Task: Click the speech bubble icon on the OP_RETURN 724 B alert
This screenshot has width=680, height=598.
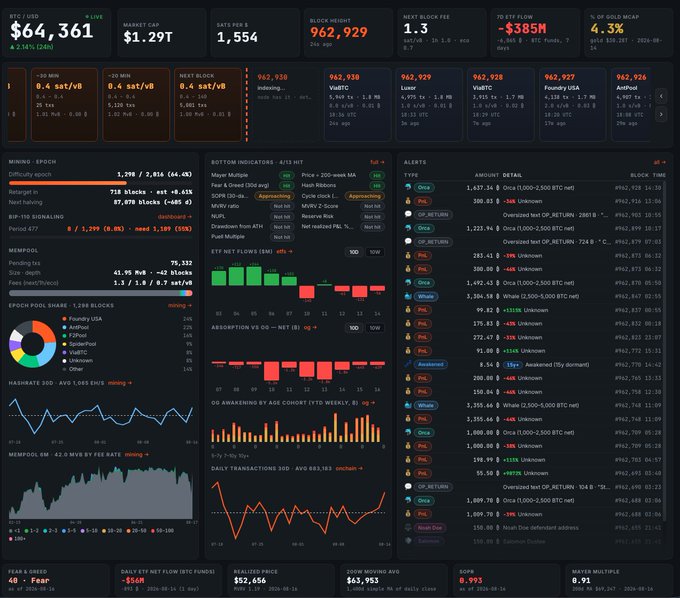Action: [x=408, y=241]
